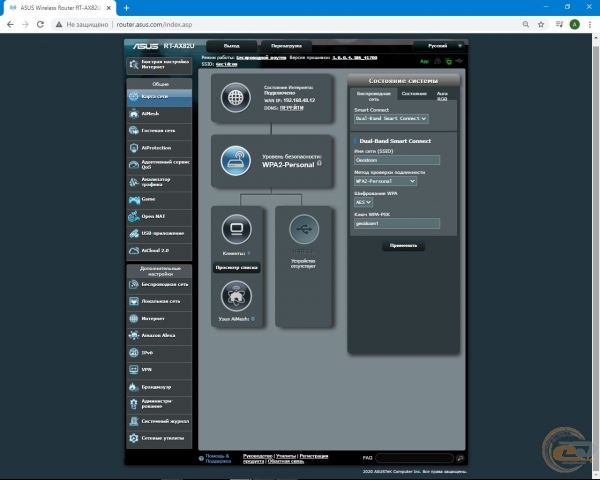Click the green internet status icon in header

(448, 61)
